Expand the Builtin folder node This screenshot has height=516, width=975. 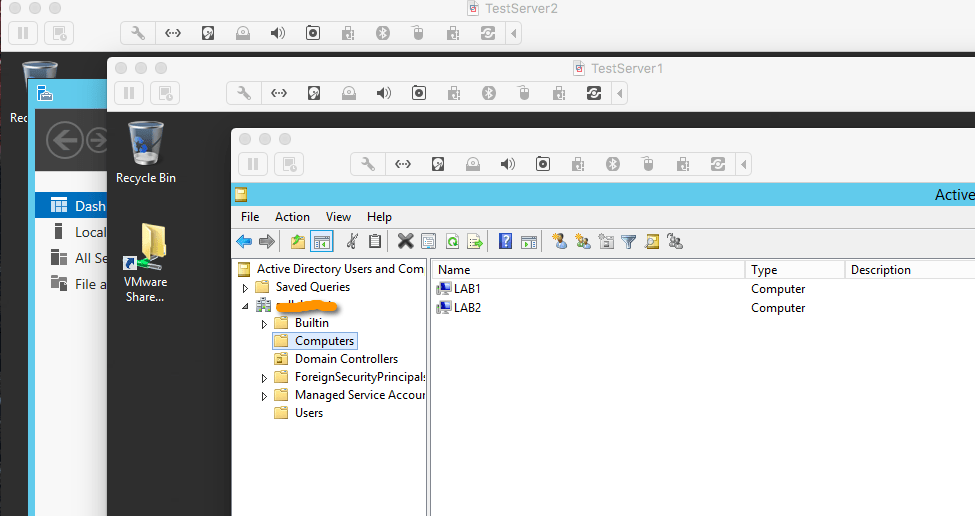click(x=264, y=323)
